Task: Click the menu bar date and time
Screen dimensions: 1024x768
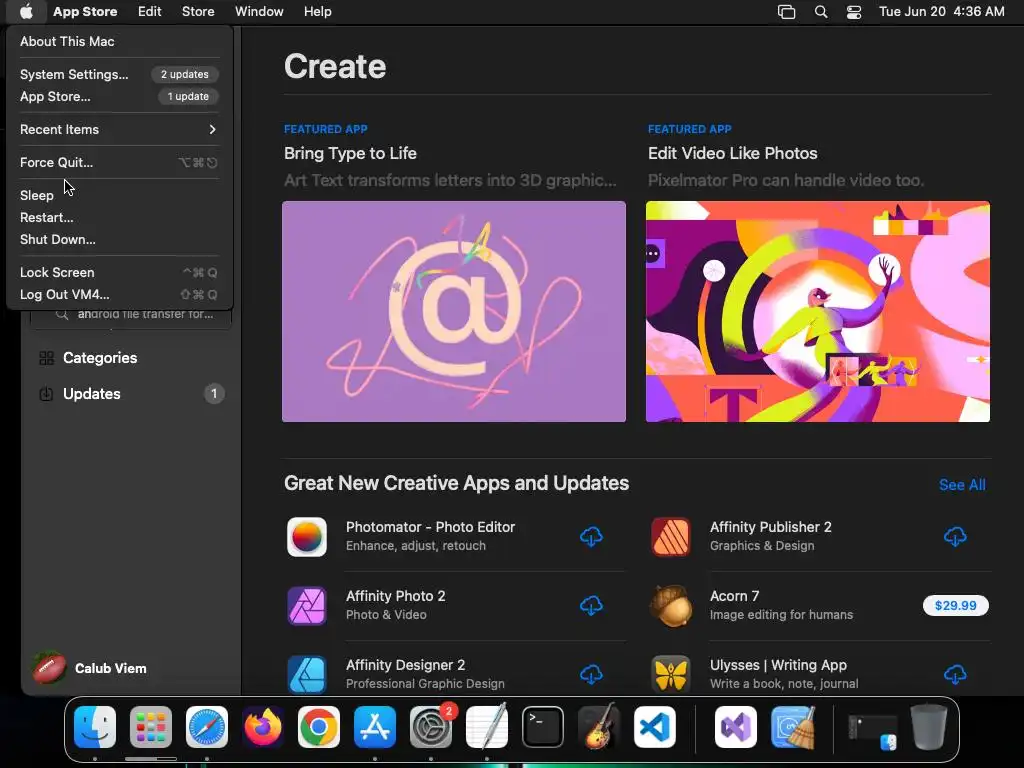Action: tap(941, 12)
